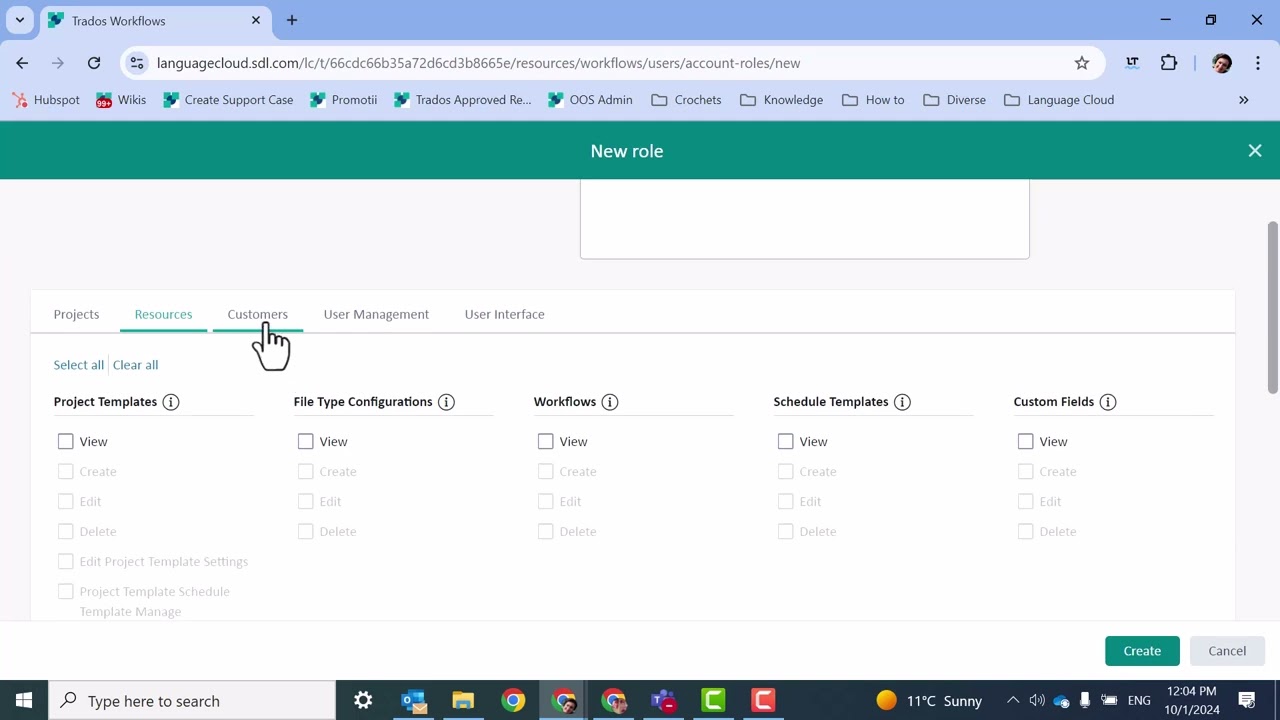The height and width of the screenshot is (720, 1280).
Task: Open Wikis bookmark
Action: tap(121, 100)
